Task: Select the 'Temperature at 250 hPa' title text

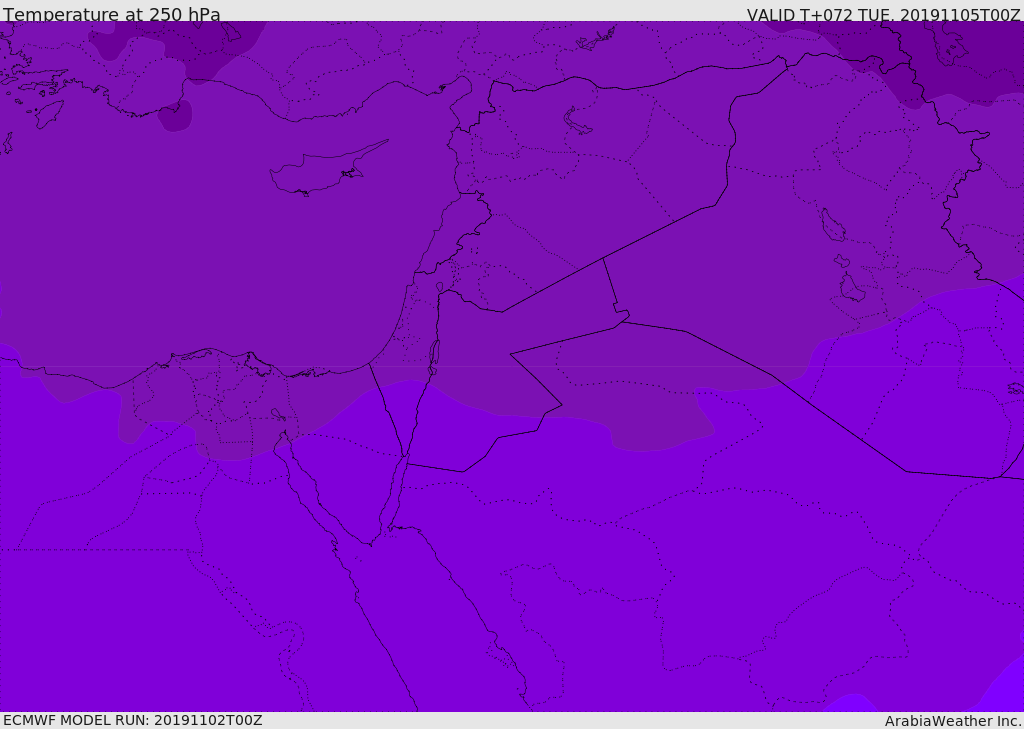Action: point(112,14)
